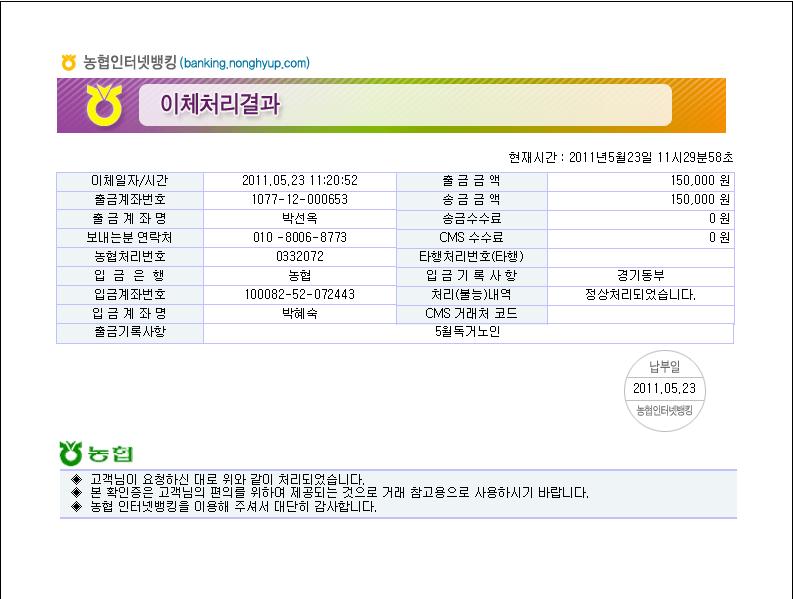The image size is (793, 599).
Task: Select the memo text 5월독거노인
Action: coord(467,332)
